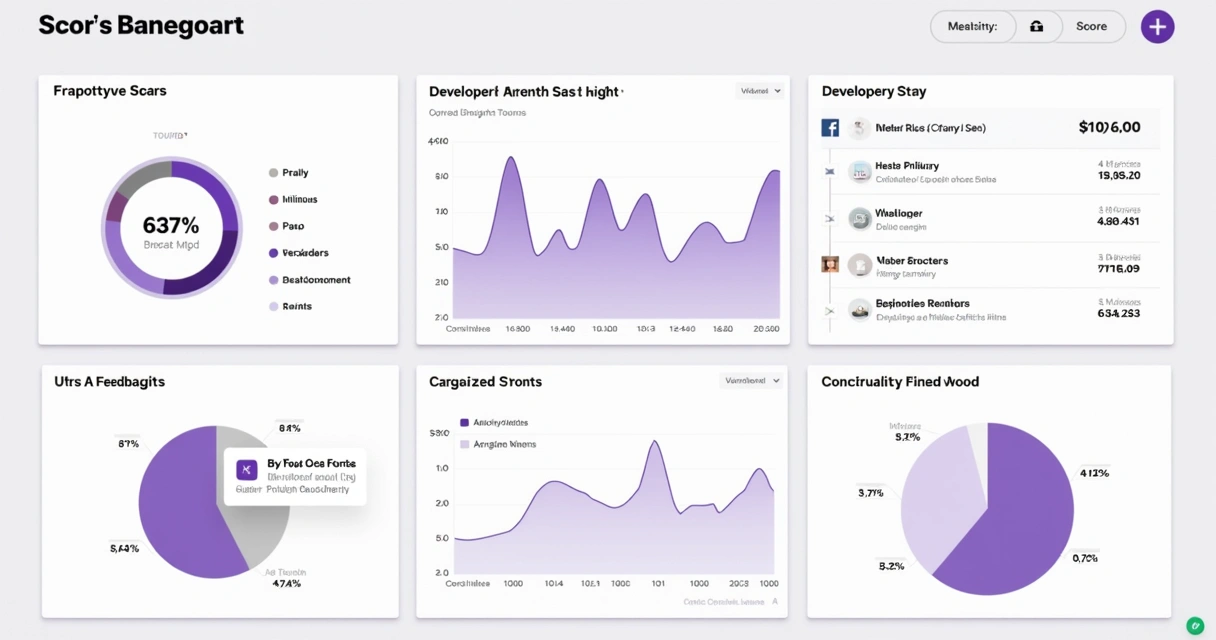Click the 4.12% label on Concruriality pie
Screen dimensions: 1216x640
(x=1094, y=473)
